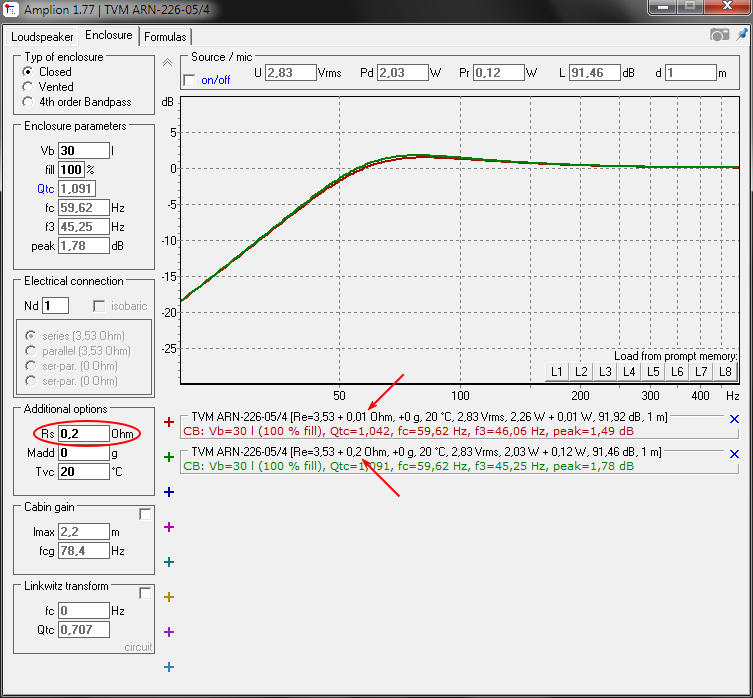Load prompt memory L7

click(x=701, y=372)
